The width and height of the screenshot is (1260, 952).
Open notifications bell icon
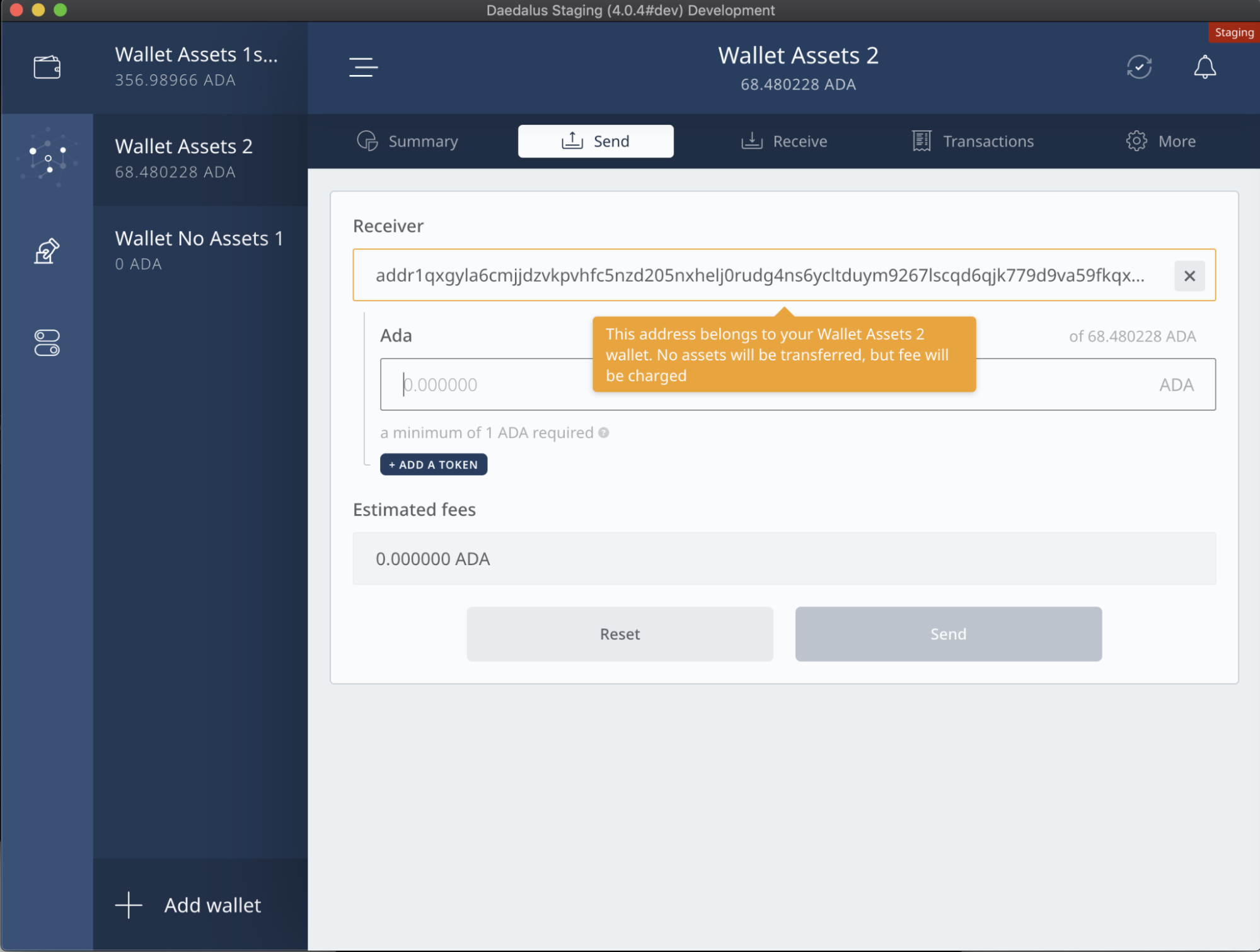[1204, 67]
